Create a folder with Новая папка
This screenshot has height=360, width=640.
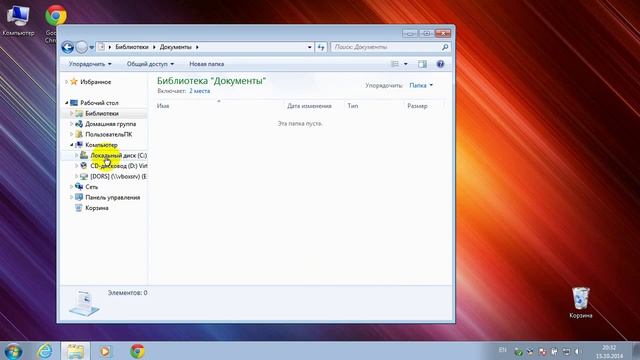click(x=207, y=64)
